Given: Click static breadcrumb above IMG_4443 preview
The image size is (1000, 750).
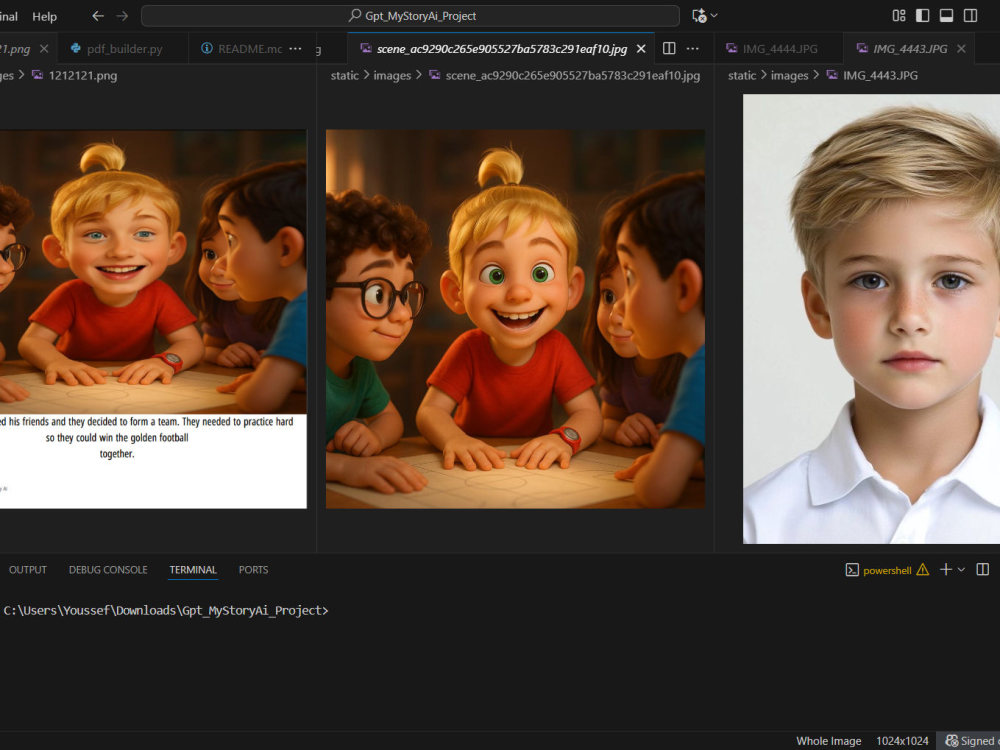Looking at the screenshot, I should [742, 75].
